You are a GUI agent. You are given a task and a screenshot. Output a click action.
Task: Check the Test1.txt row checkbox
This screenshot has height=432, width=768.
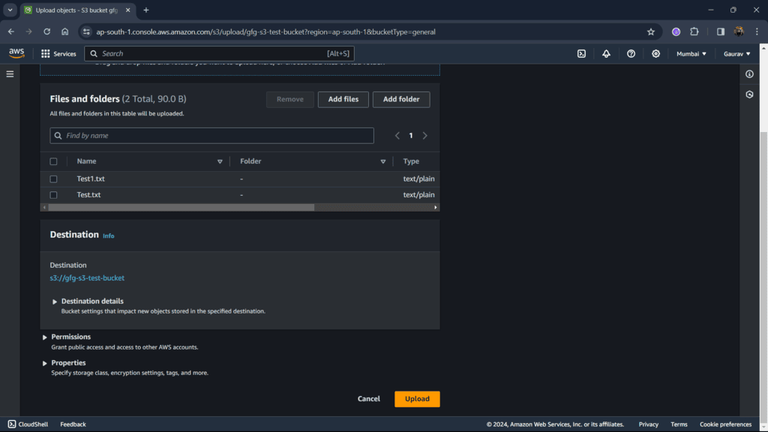click(53, 179)
